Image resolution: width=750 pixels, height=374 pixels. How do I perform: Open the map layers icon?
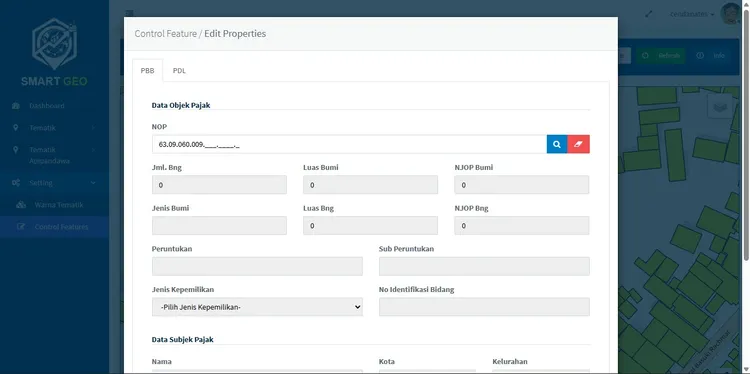(719, 106)
